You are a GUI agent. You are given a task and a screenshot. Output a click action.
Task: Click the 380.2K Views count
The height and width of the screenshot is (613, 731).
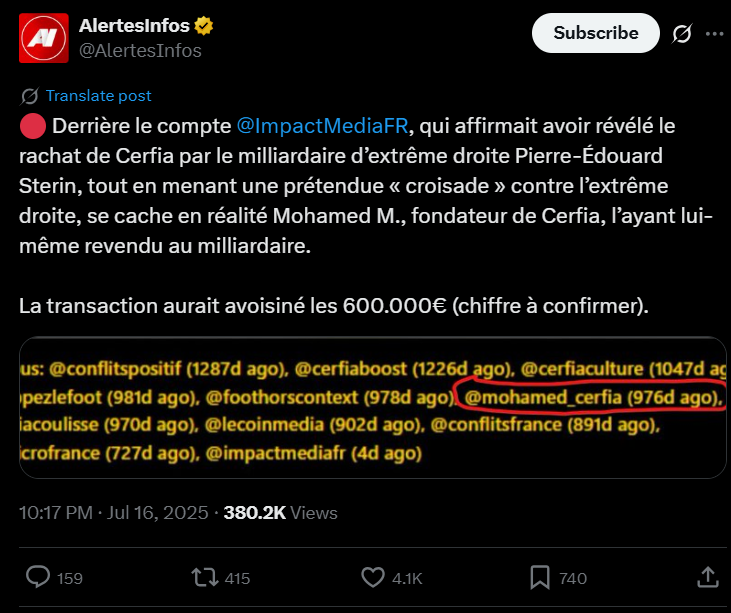281,513
